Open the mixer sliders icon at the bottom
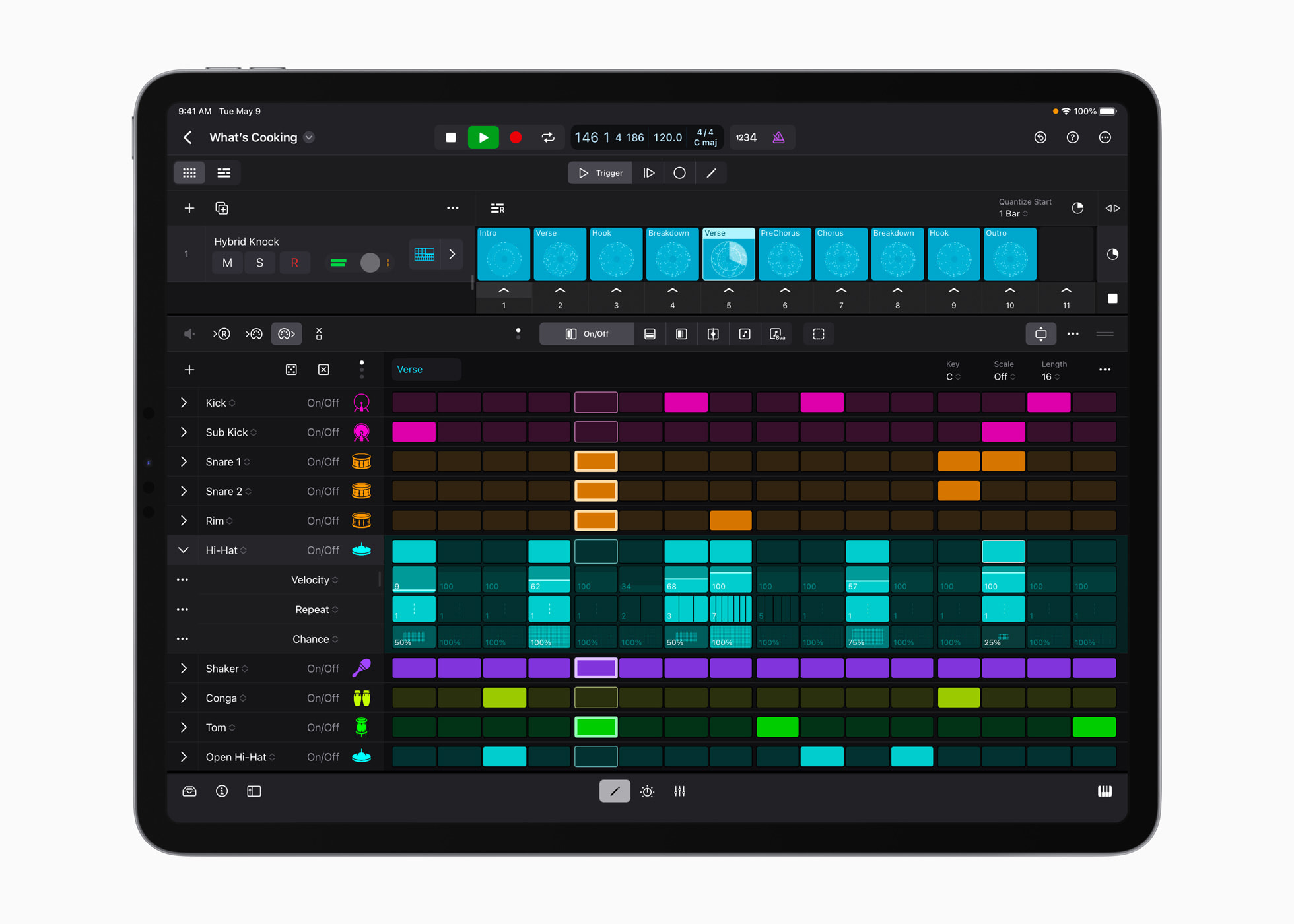Viewport: 1294px width, 924px height. point(681,791)
